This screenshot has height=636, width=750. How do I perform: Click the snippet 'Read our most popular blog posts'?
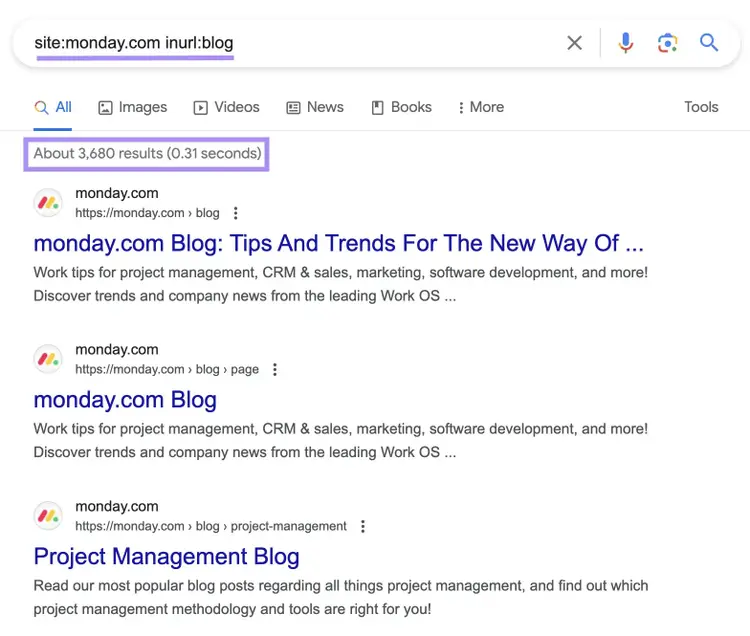point(341,597)
